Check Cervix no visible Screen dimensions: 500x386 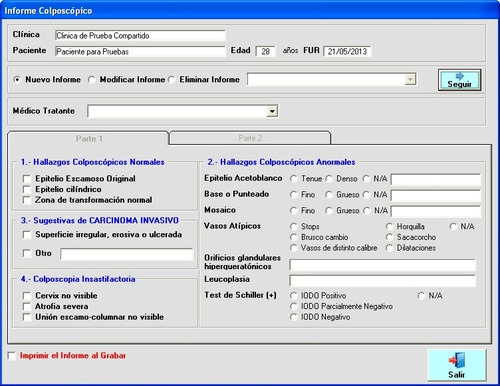[27, 296]
